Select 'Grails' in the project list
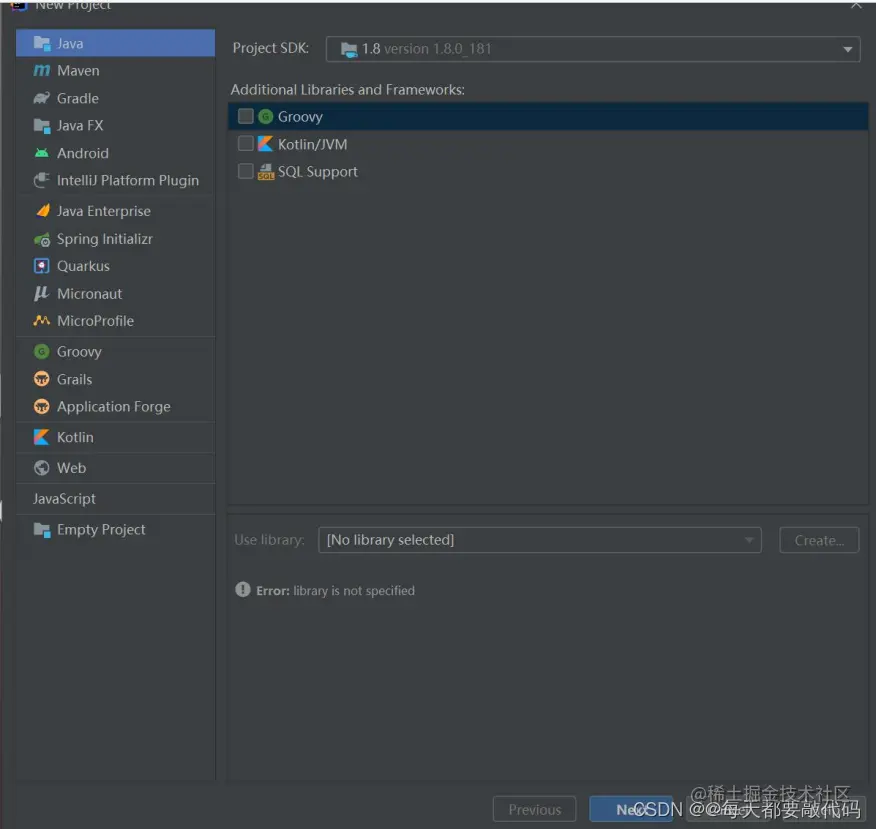Image resolution: width=876 pixels, height=829 pixels. pos(116,379)
